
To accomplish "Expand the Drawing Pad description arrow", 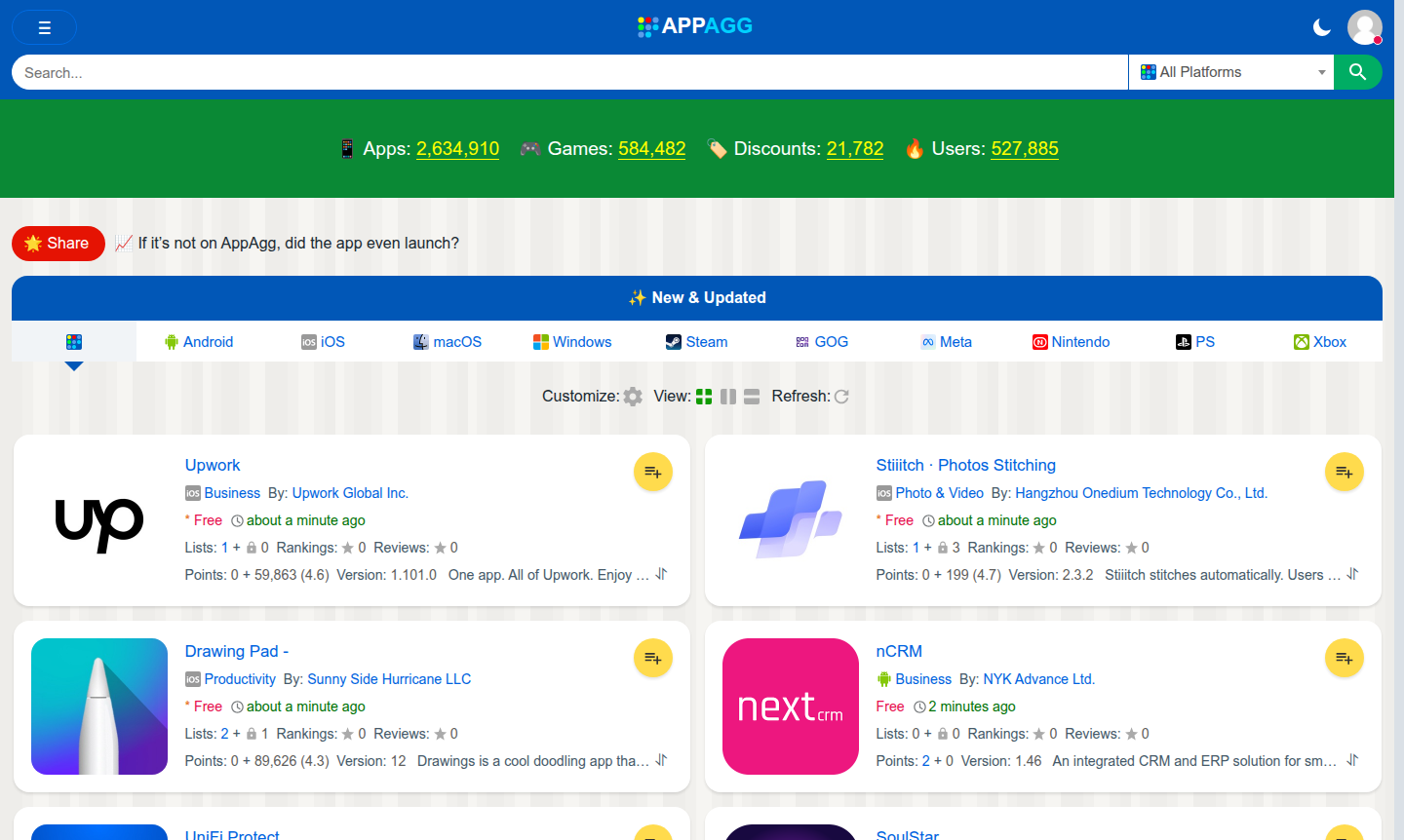I will pos(661,760).
